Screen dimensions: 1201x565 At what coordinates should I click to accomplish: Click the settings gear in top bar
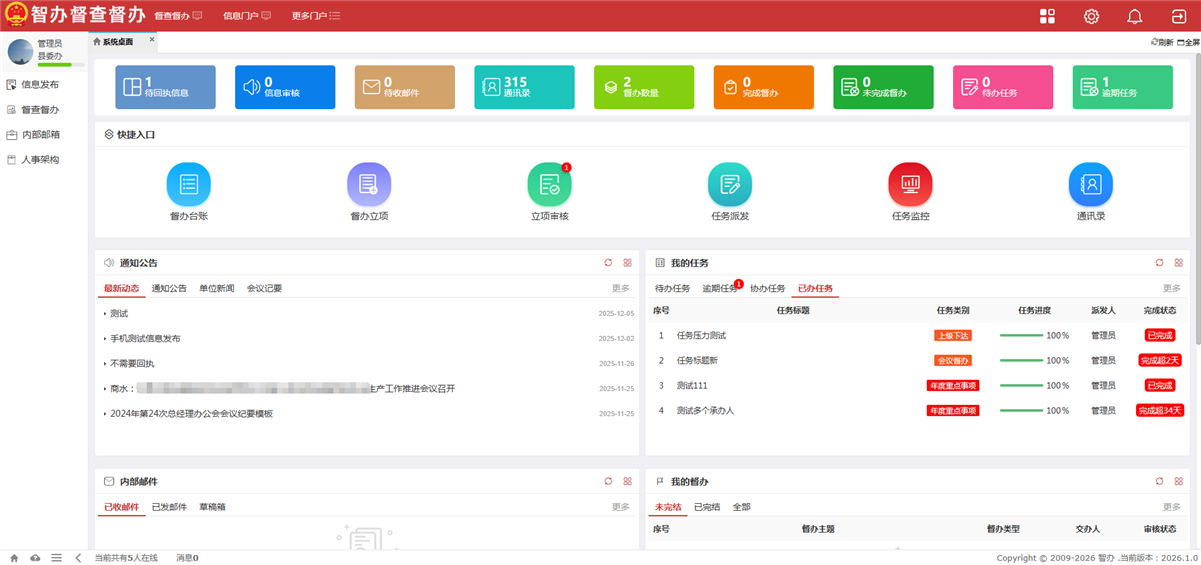click(x=1091, y=16)
